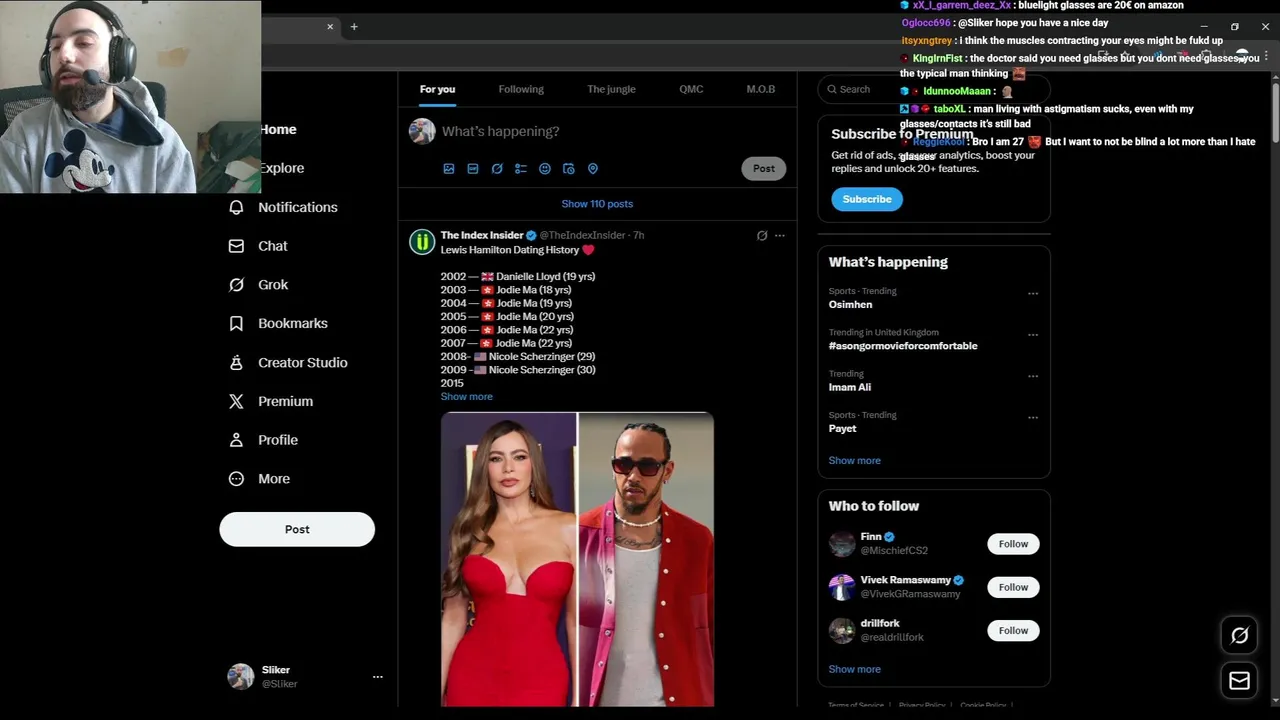1280x720 pixels.
Task: Add media image icon in composer
Action: pos(449,169)
